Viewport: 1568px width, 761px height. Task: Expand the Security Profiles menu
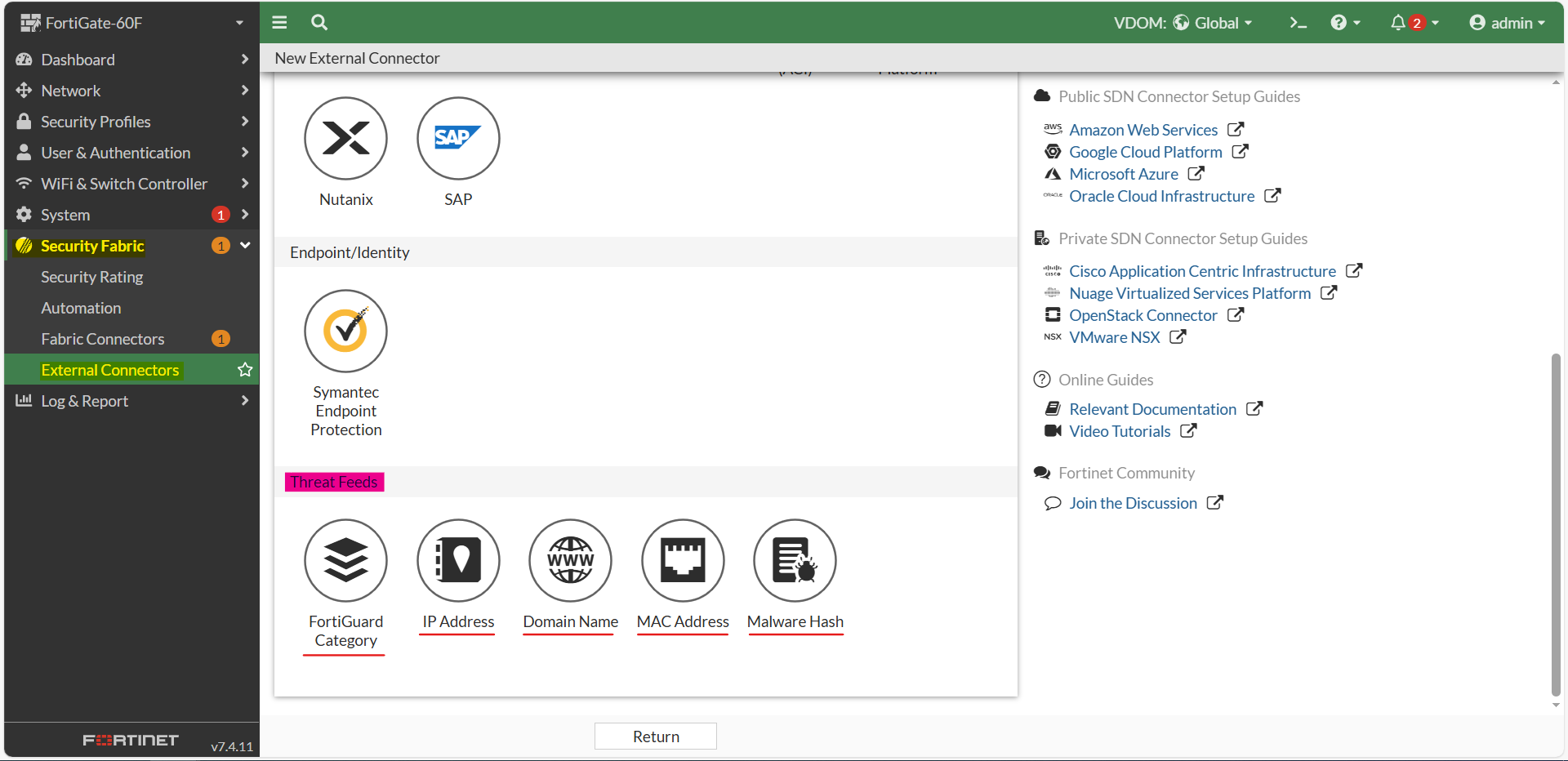coord(131,122)
